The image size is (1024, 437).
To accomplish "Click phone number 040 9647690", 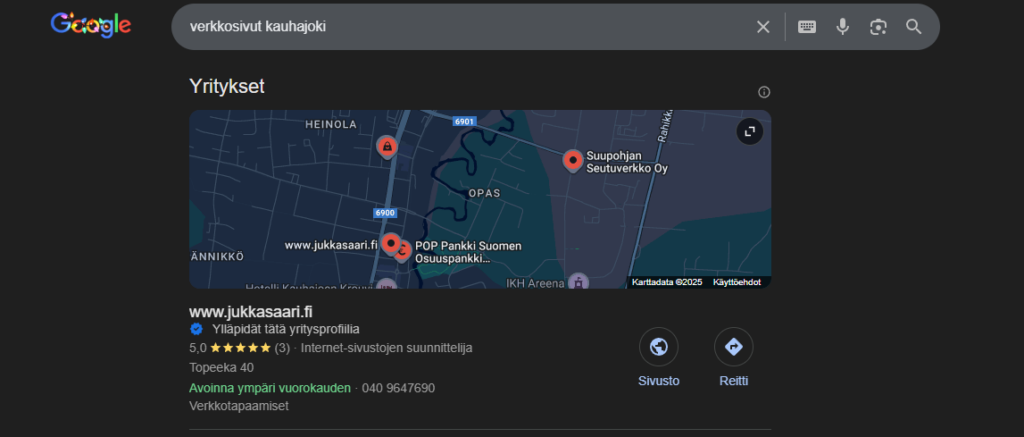I will [398, 388].
